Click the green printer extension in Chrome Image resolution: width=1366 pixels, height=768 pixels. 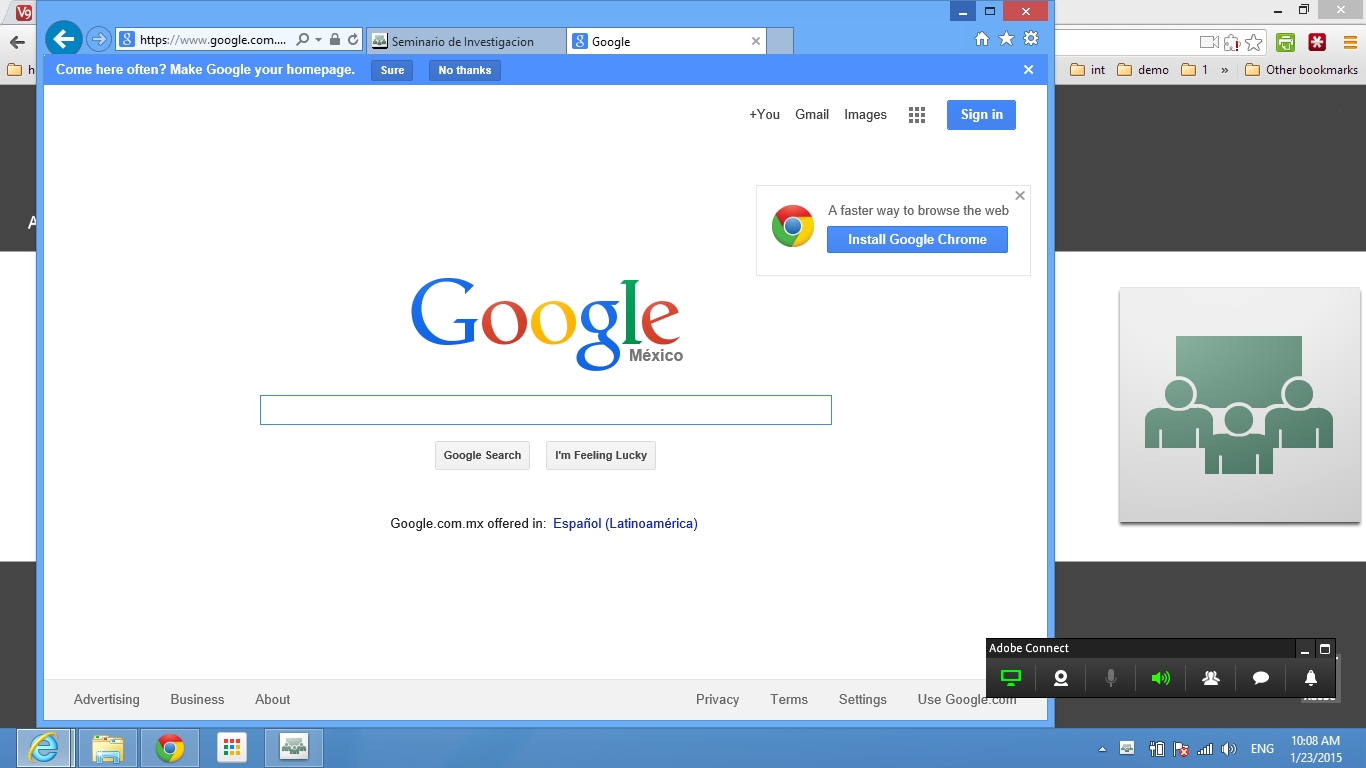[x=1286, y=42]
